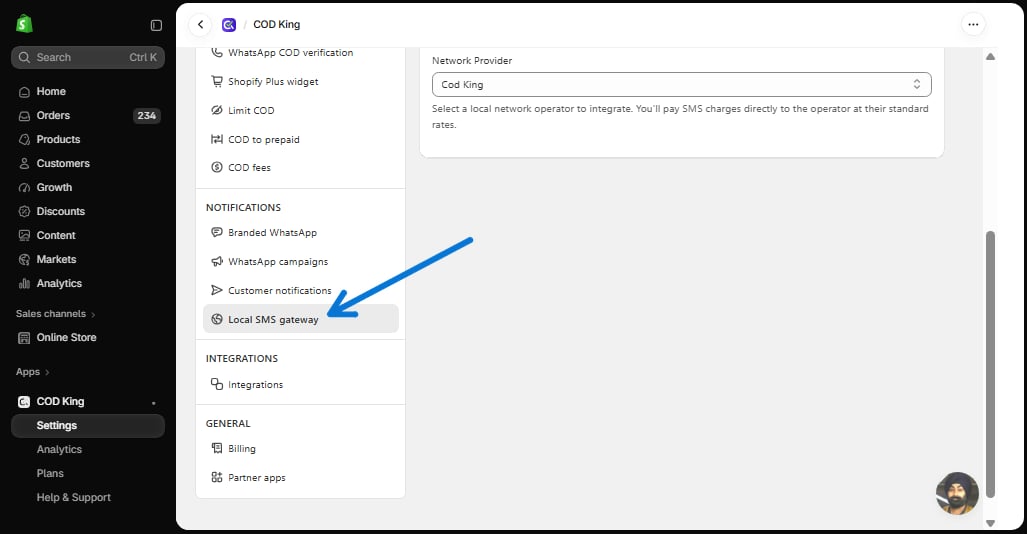Image resolution: width=1027 pixels, height=534 pixels.
Task: Open the Discounts section
Action: [61, 211]
